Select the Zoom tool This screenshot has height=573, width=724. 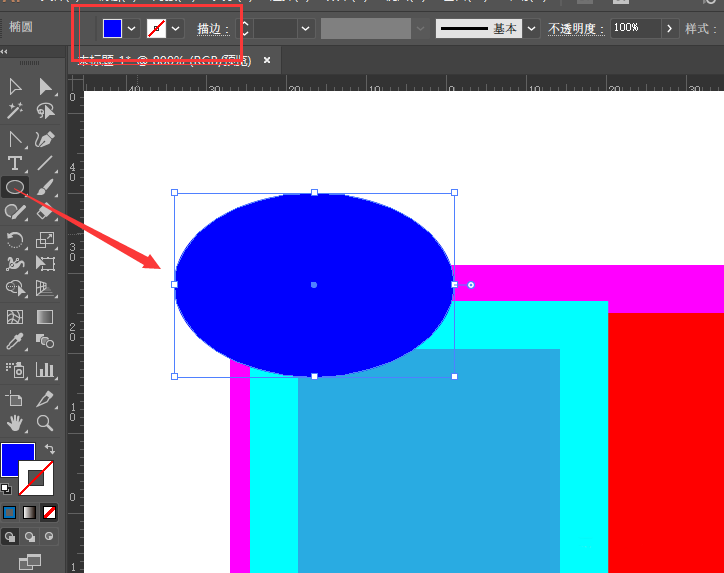[45, 422]
